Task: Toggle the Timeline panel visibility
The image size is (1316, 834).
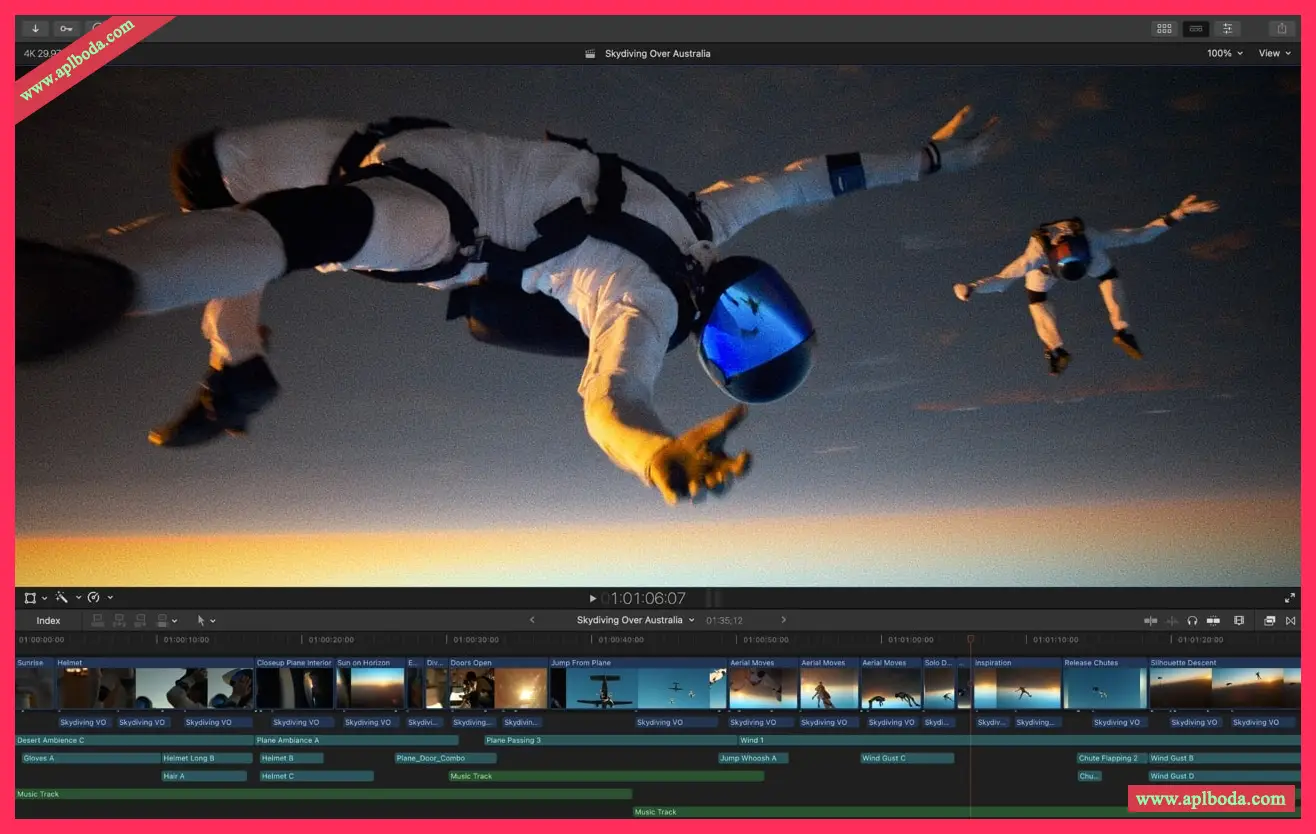Action: pos(1195,28)
